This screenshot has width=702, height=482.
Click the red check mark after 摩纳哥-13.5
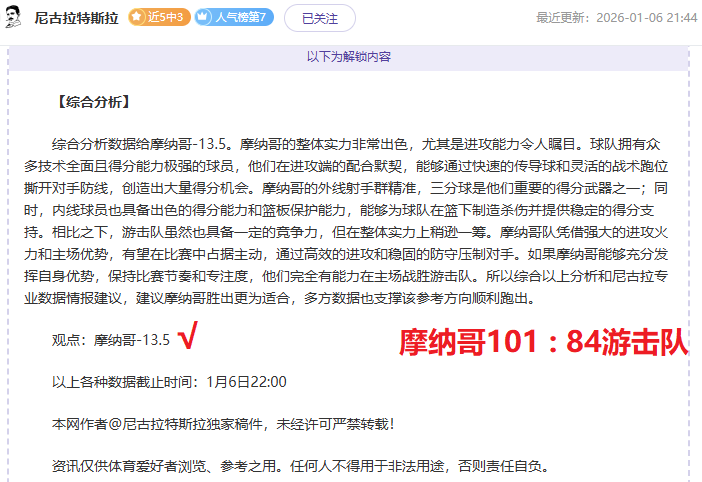click(x=187, y=340)
